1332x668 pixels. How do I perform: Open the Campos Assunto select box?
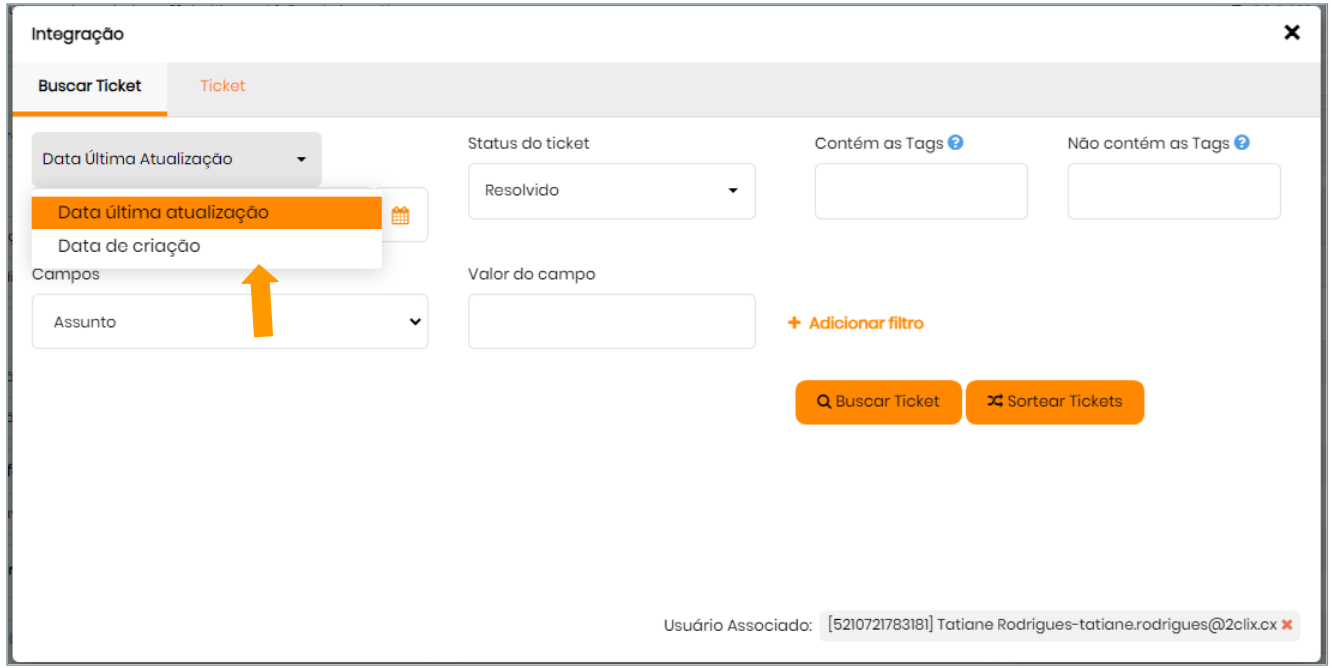click(230, 322)
